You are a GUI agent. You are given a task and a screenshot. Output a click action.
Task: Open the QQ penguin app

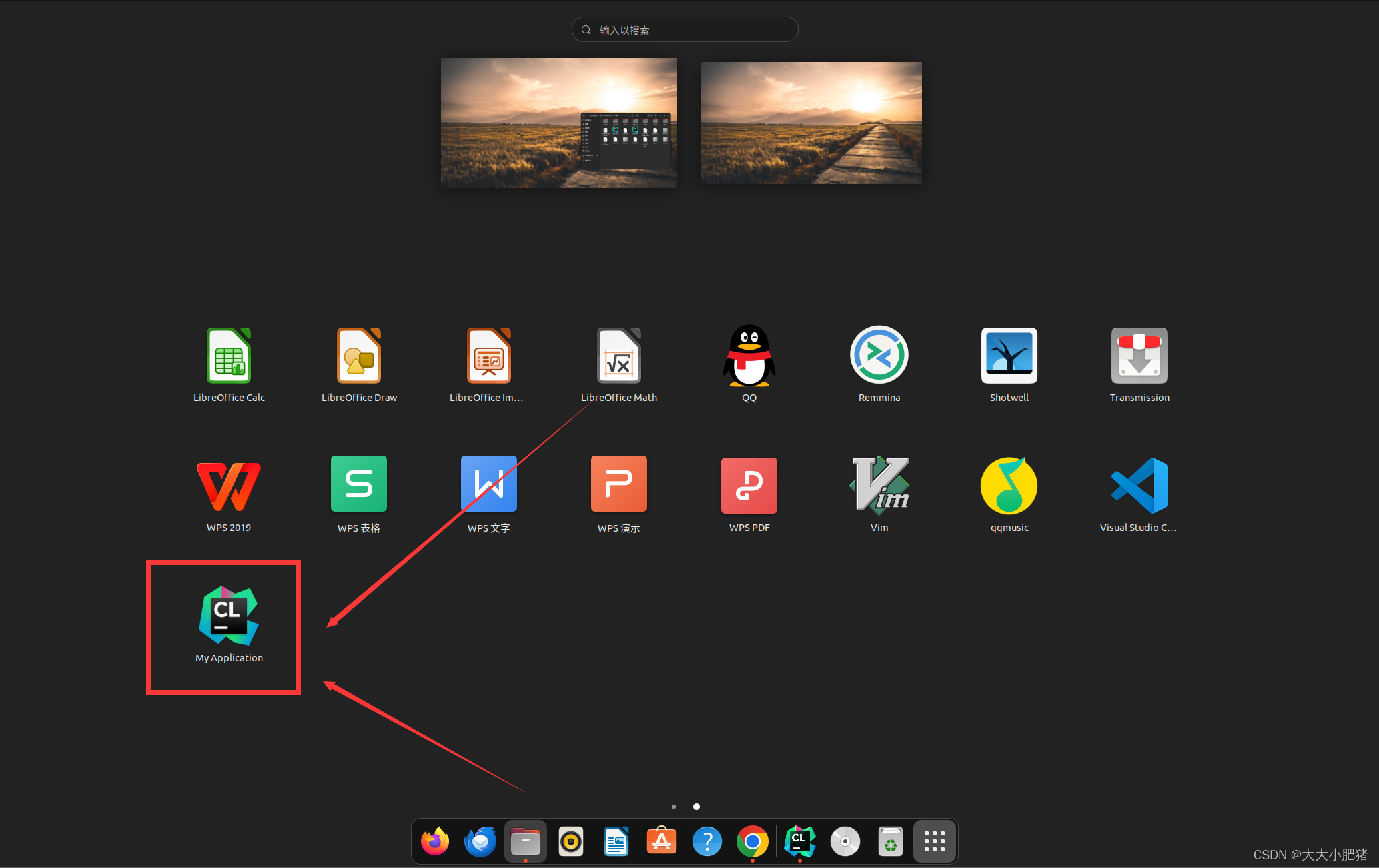click(749, 365)
